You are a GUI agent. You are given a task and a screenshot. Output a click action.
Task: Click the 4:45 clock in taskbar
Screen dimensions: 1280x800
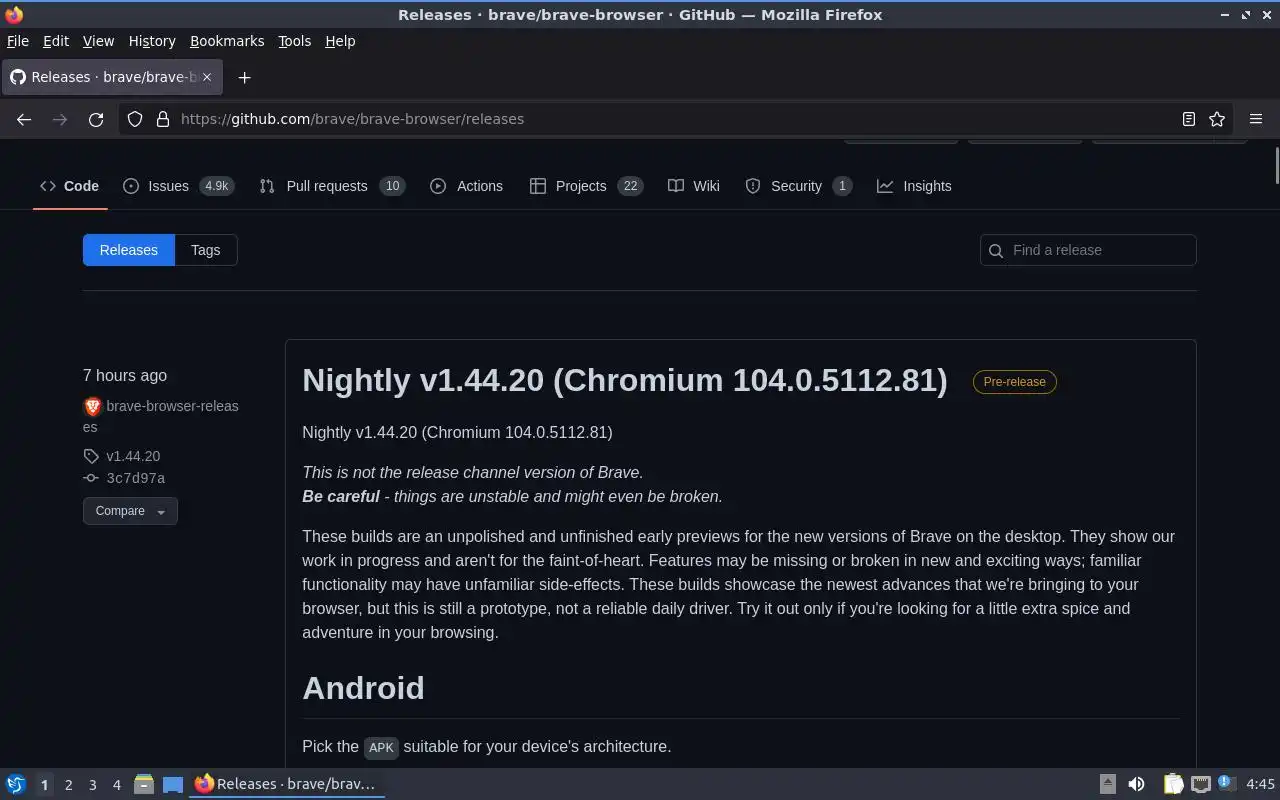tap(1260, 784)
